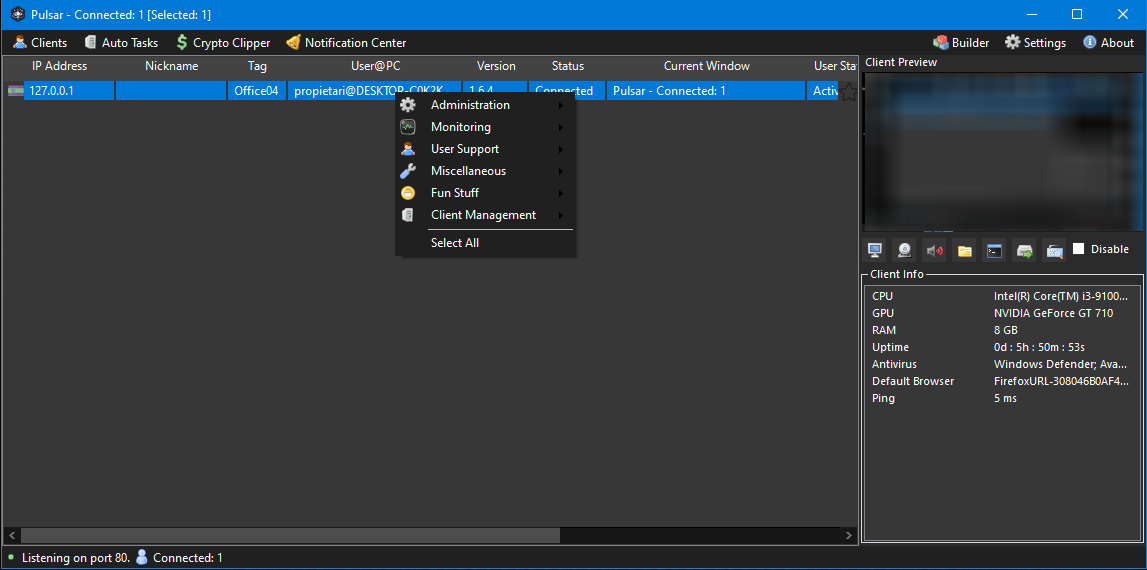
Task: Click the client flag icon for 127.0.0.1
Action: coord(15,91)
